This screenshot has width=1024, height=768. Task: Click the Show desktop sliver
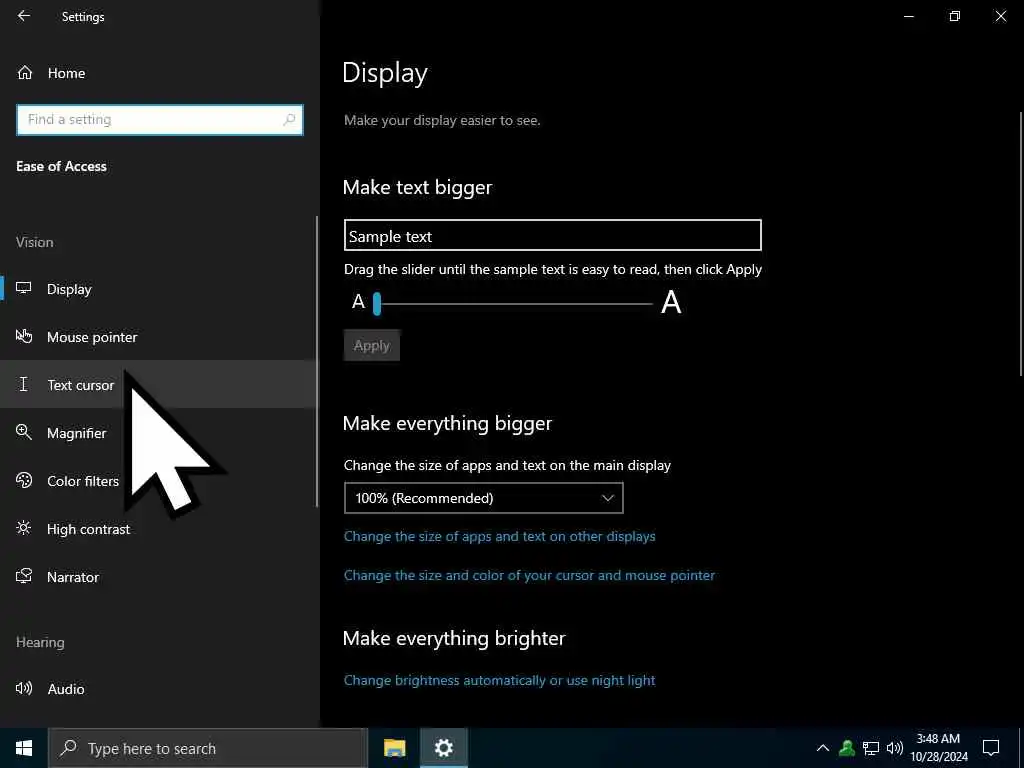point(1021,748)
